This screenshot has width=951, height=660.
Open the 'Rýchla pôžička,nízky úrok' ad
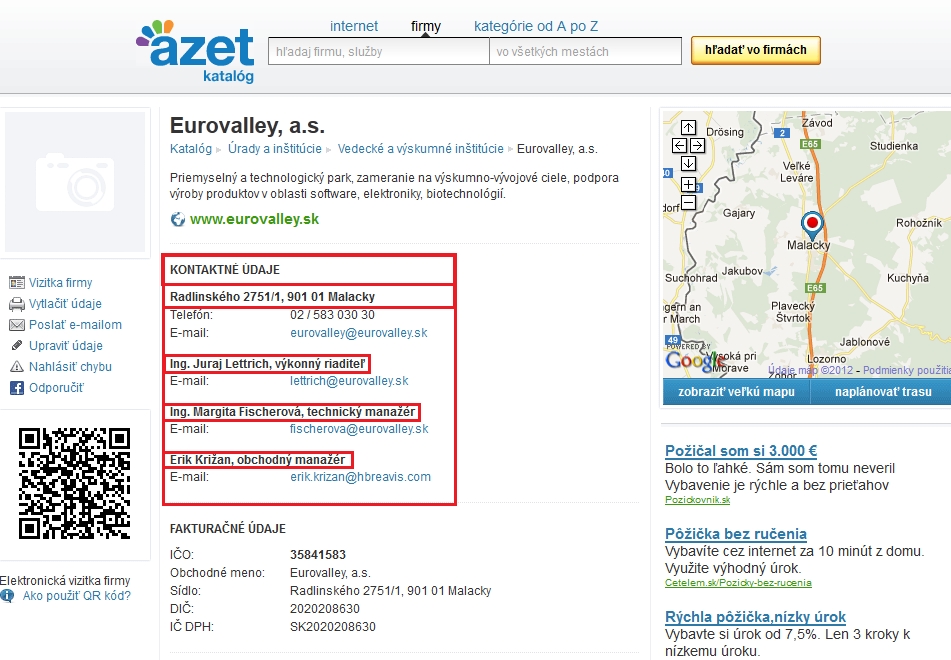(x=755, y=617)
